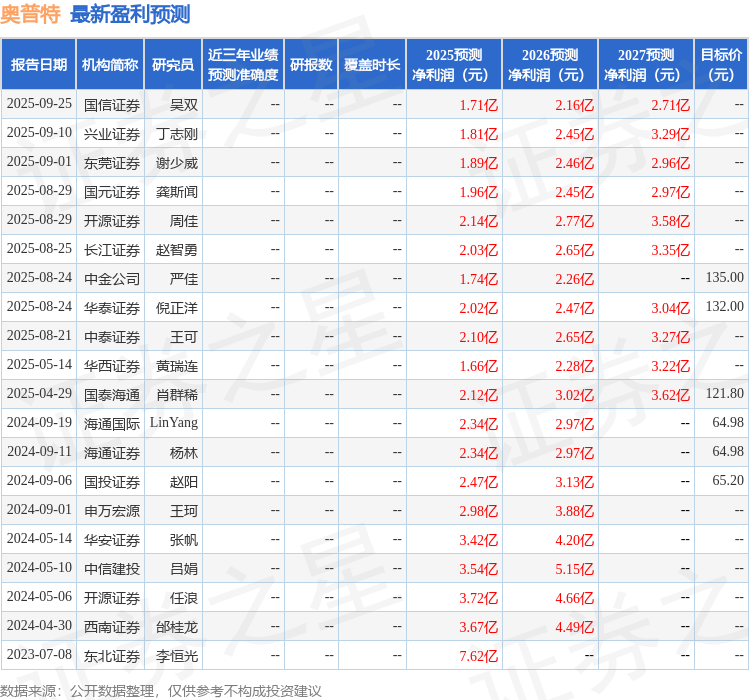This screenshot has height=700, width=749.
Task: Click the 奥普特 stock name in title
Action: point(31,14)
